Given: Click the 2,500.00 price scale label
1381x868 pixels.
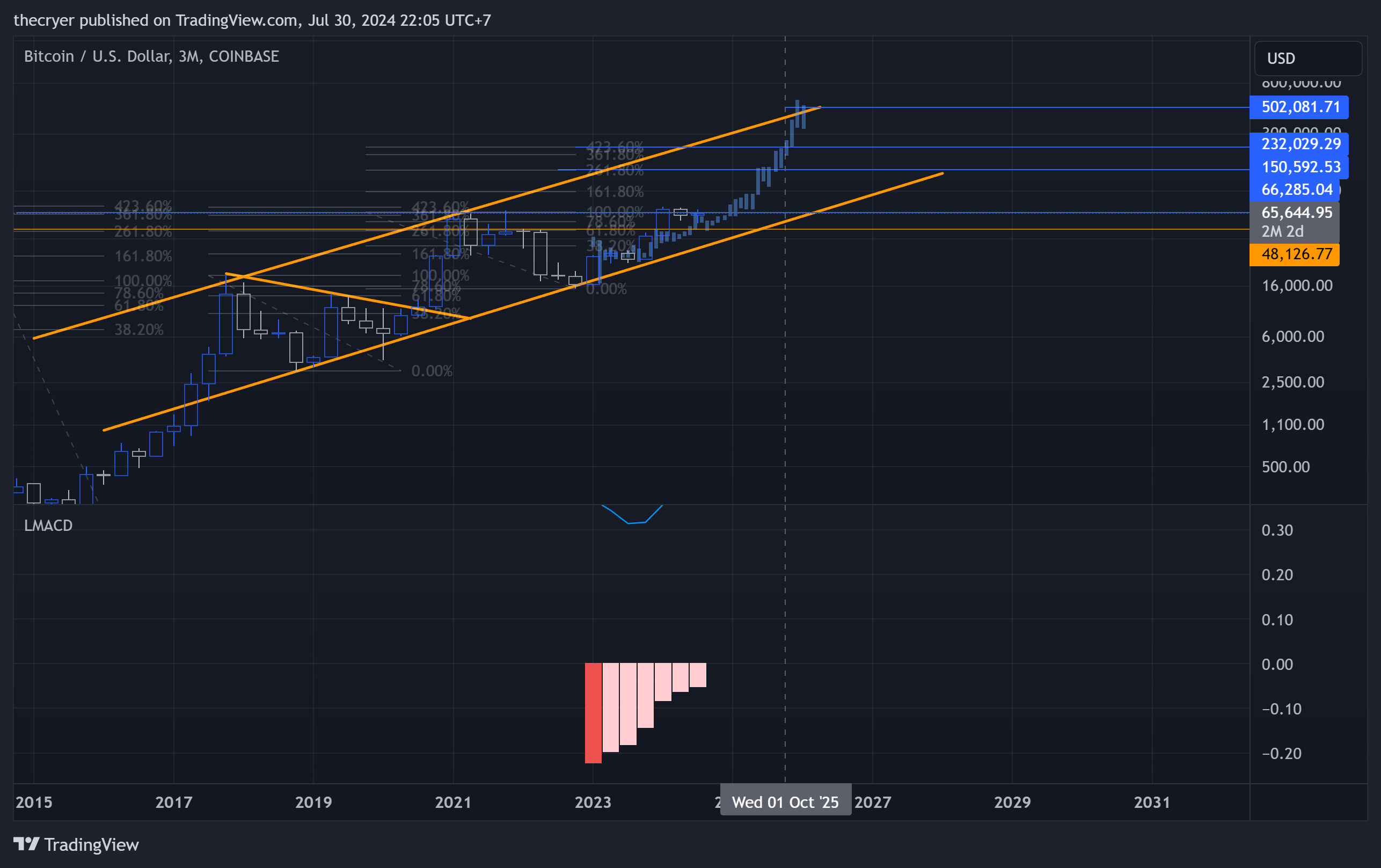Looking at the screenshot, I should coord(1294,382).
